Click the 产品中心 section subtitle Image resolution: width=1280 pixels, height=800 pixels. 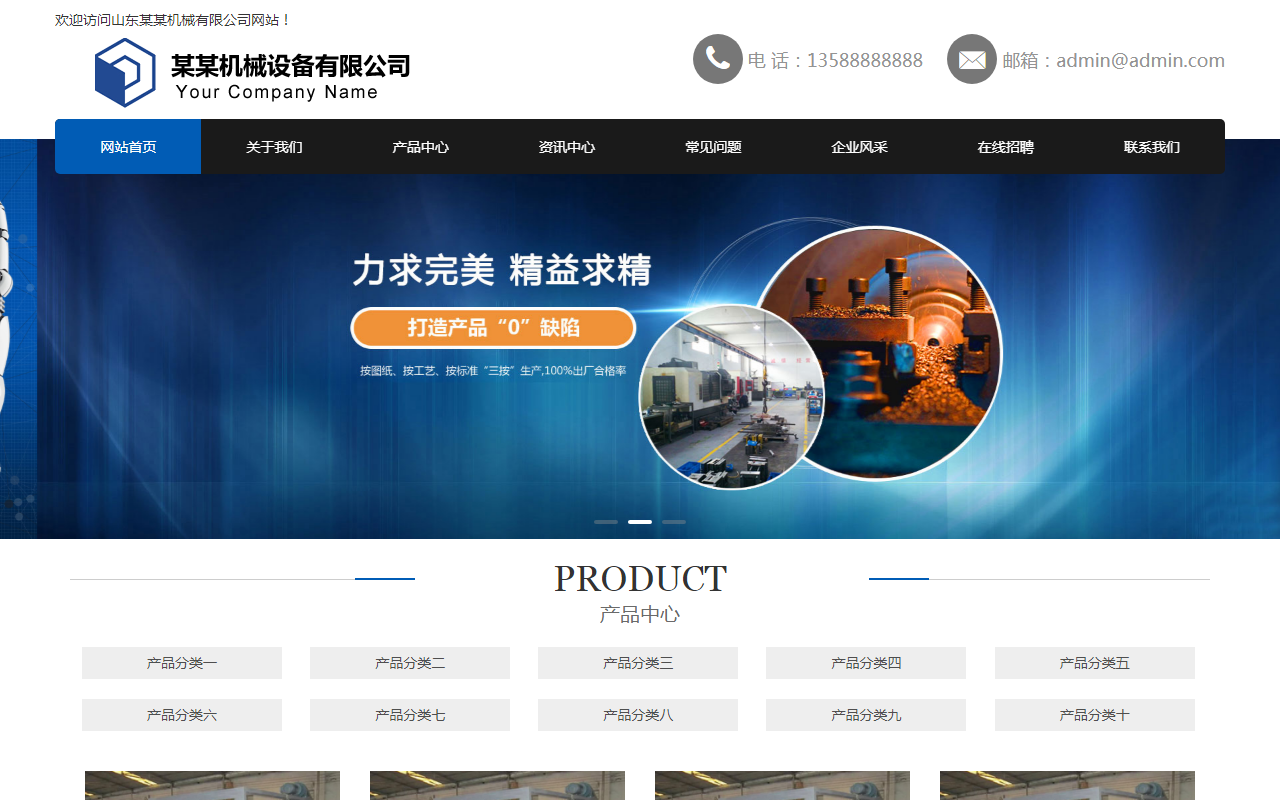tap(640, 614)
